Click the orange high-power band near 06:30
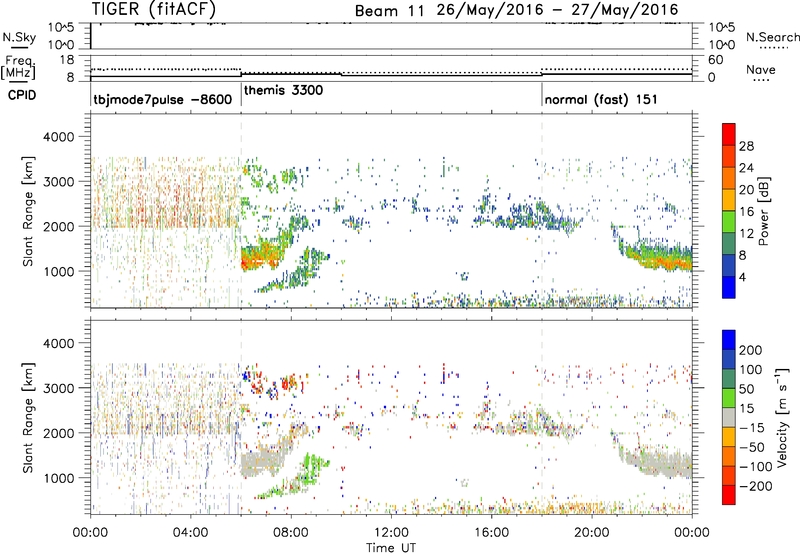800x554 pixels. point(260,259)
